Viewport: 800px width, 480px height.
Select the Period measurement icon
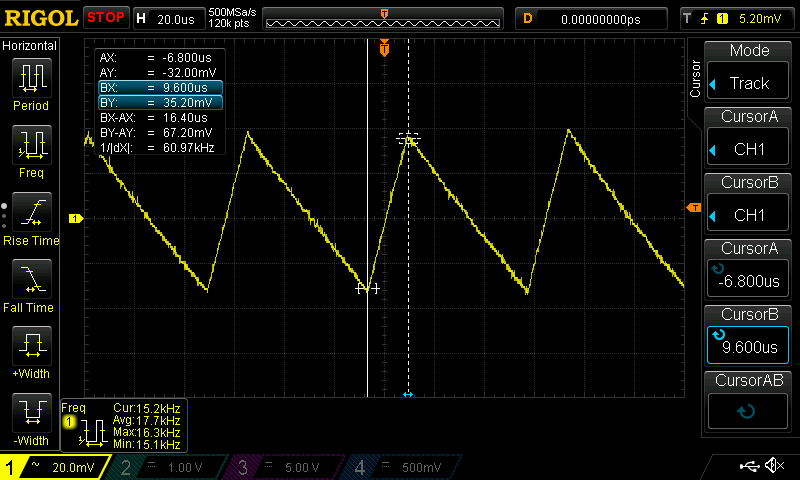coord(32,78)
